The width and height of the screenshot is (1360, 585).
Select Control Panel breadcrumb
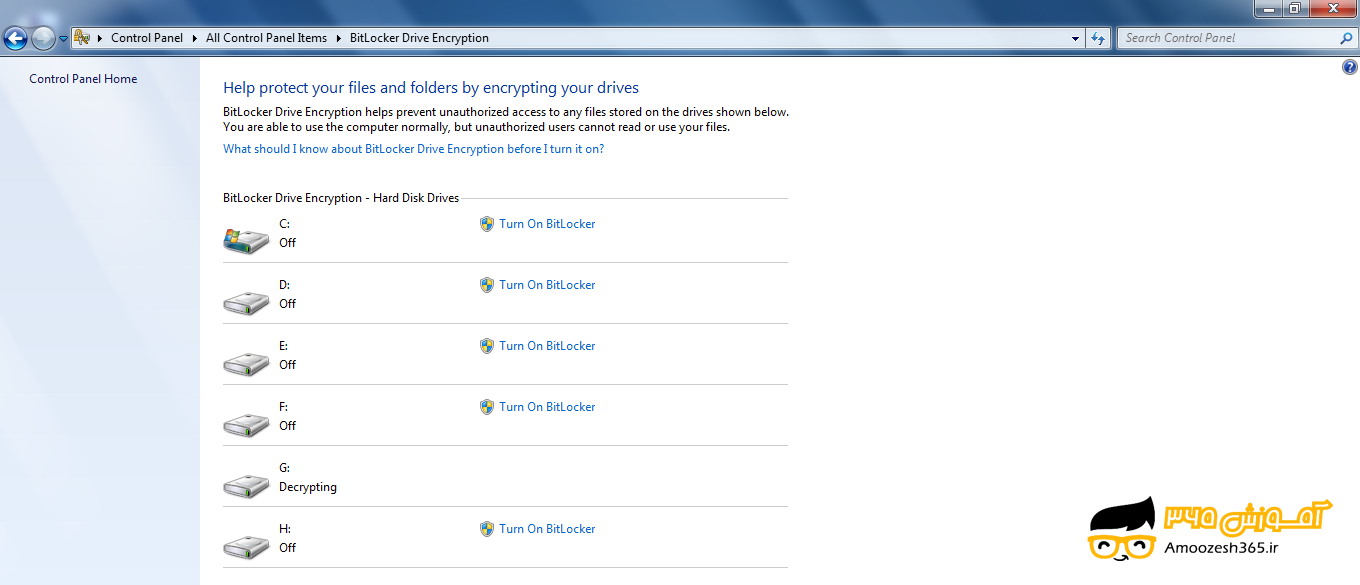tap(147, 38)
